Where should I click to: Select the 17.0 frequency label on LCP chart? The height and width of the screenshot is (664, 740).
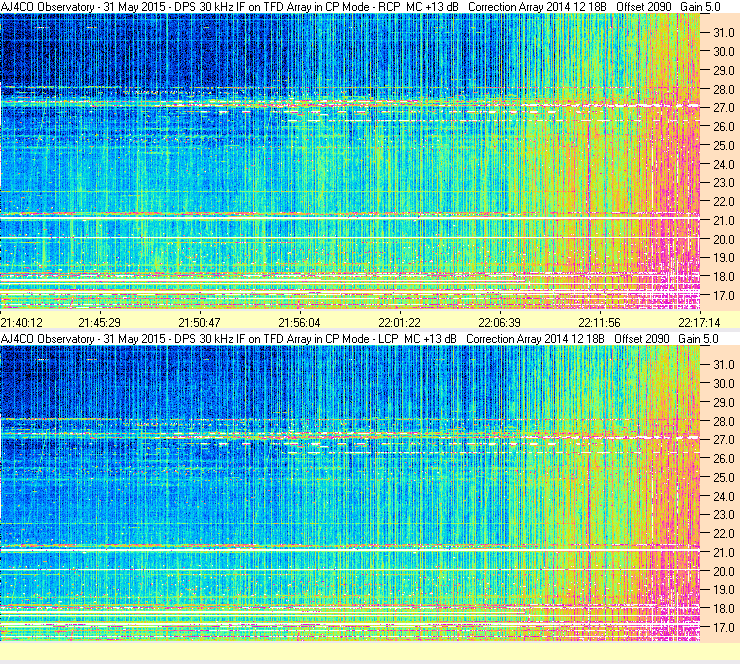pos(723,628)
